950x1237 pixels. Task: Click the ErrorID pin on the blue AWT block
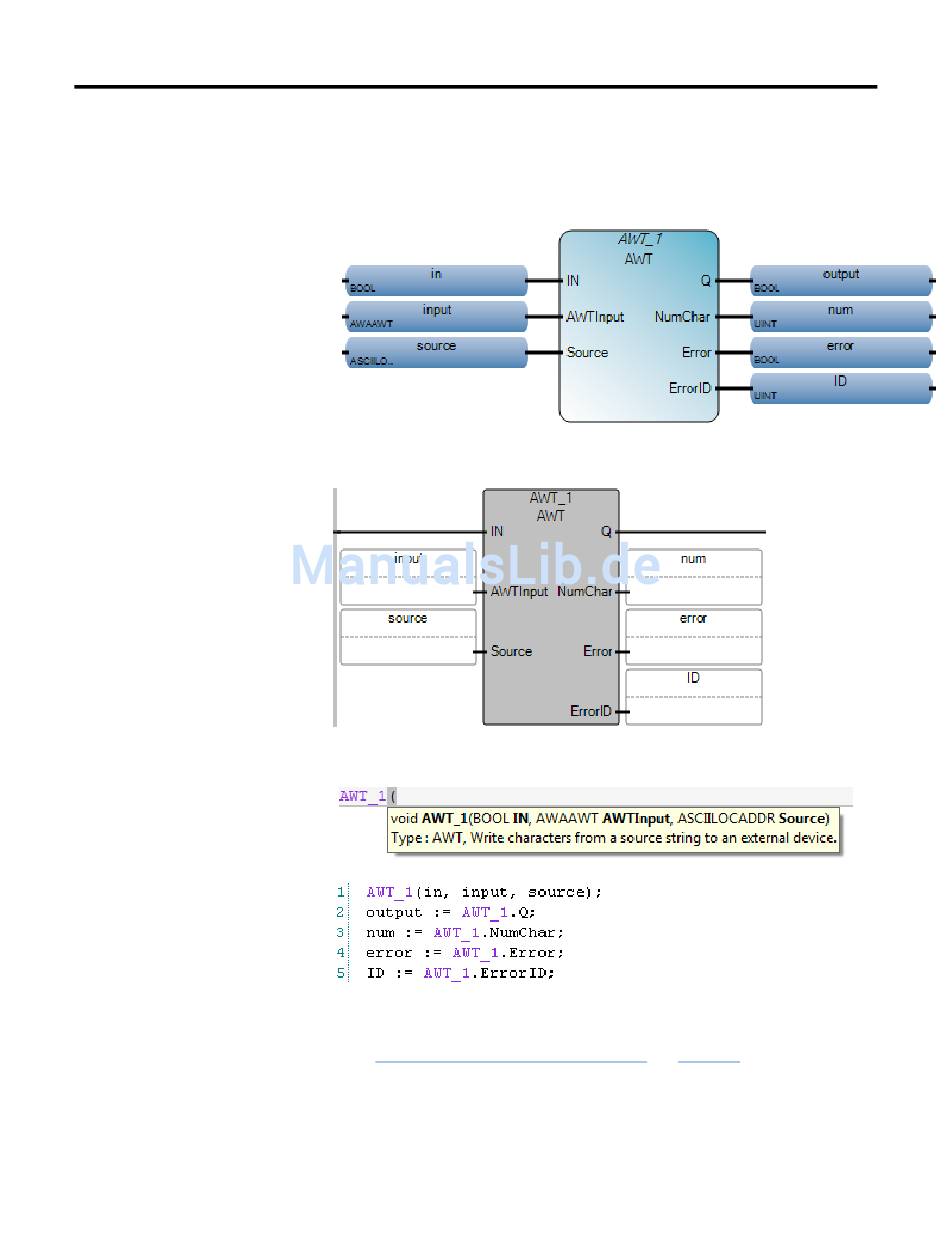coord(691,388)
